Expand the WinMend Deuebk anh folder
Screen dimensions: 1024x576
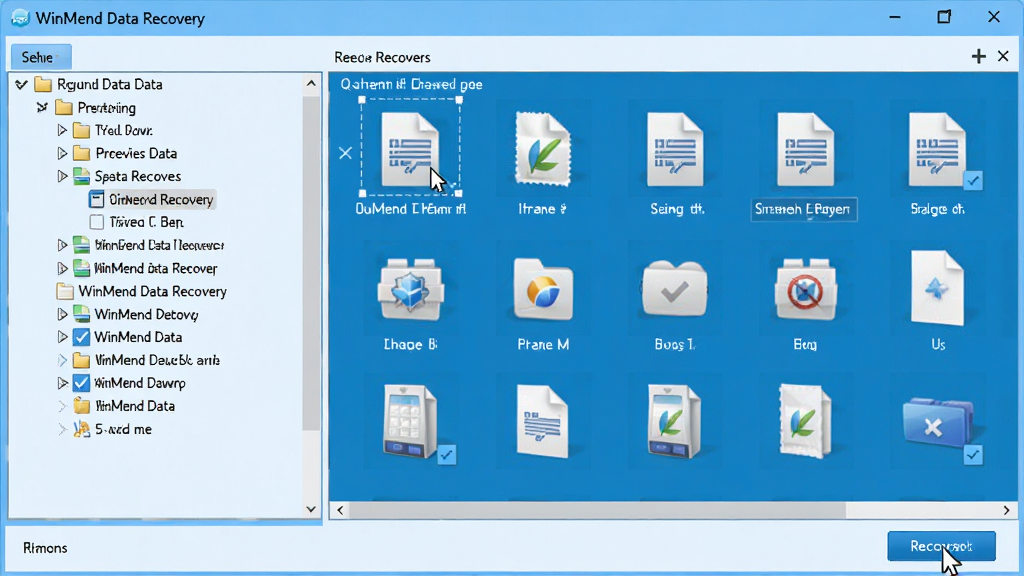tap(62, 360)
